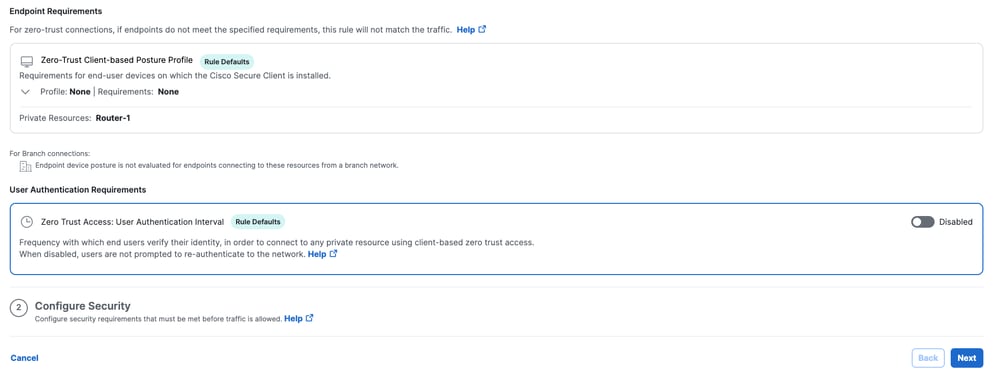999x374 pixels.
Task: Click the Profile: None text
Action: pos(65,92)
